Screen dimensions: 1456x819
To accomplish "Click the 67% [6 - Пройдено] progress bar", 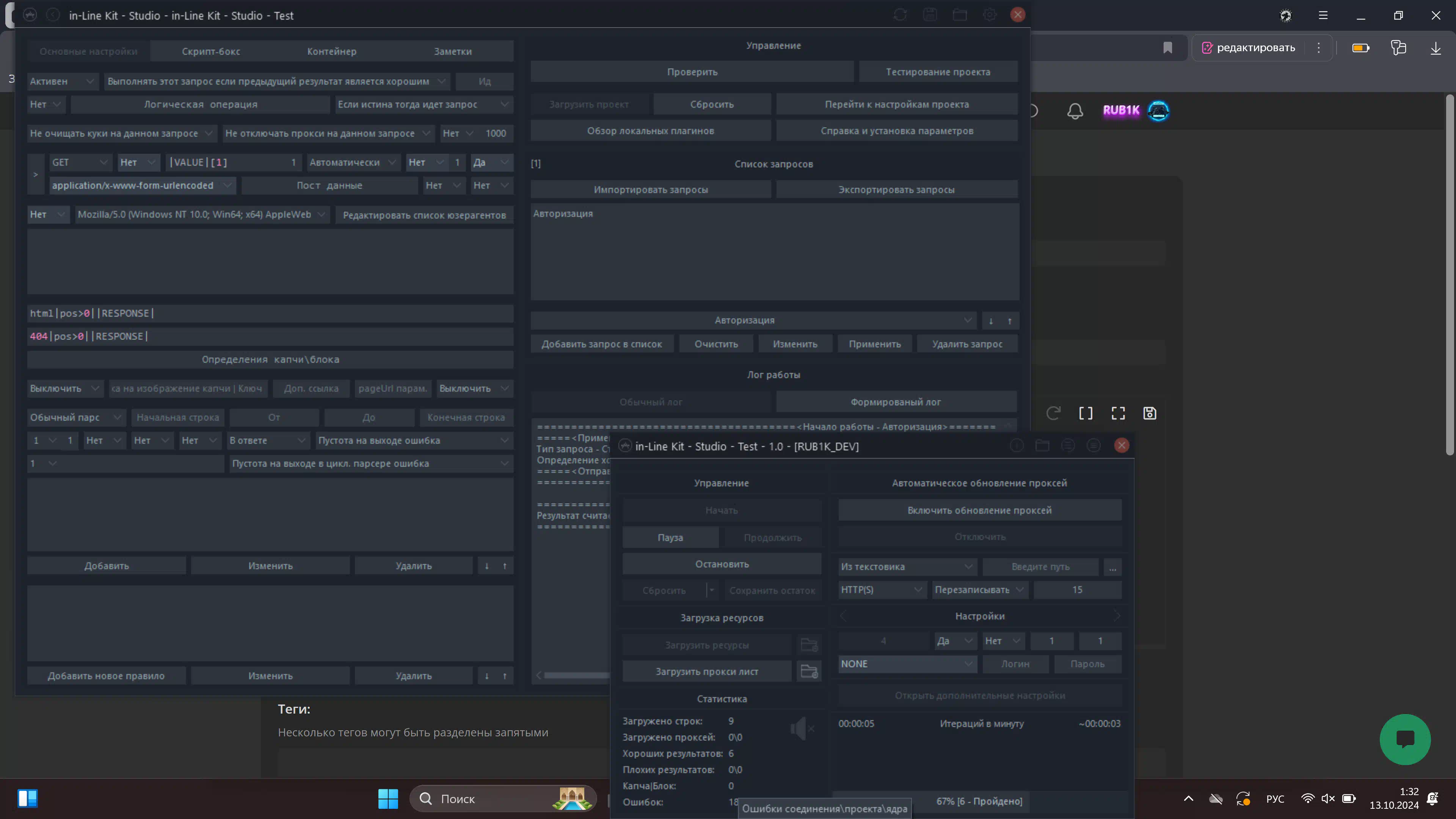I will click(x=979, y=802).
